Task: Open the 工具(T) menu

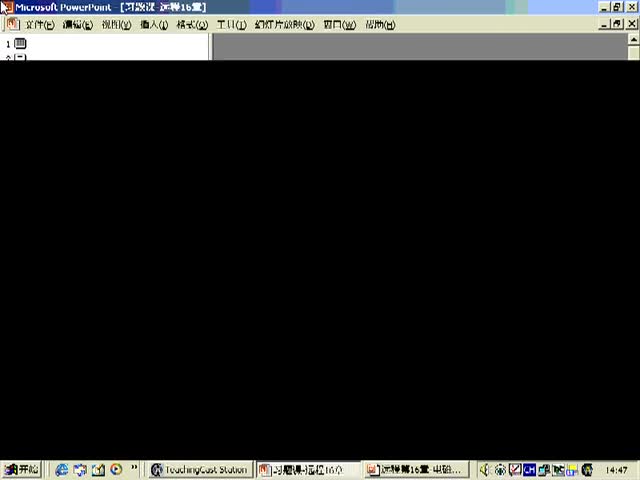Action: (231, 25)
